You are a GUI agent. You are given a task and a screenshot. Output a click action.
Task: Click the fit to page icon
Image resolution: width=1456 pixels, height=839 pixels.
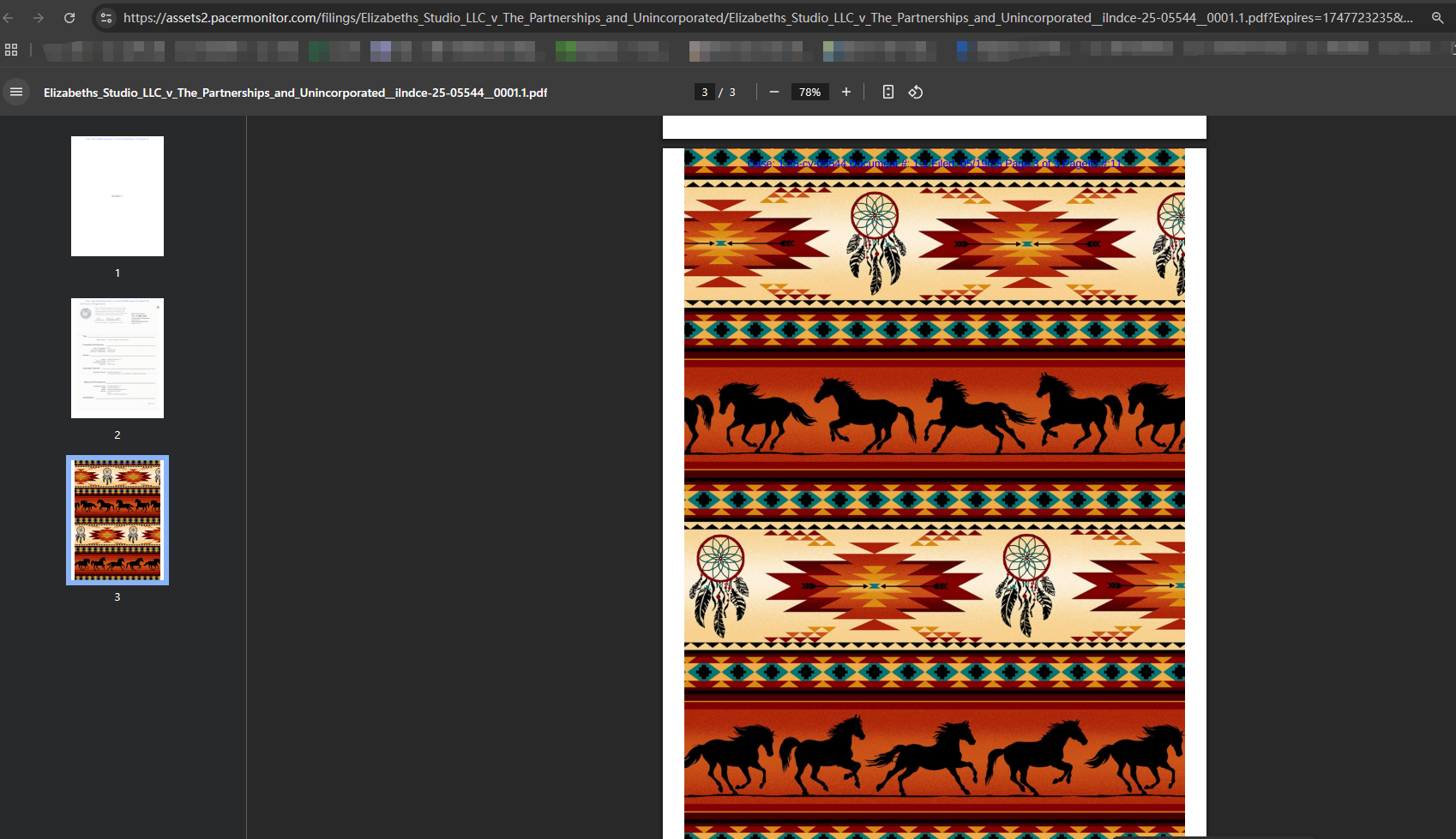tap(888, 92)
